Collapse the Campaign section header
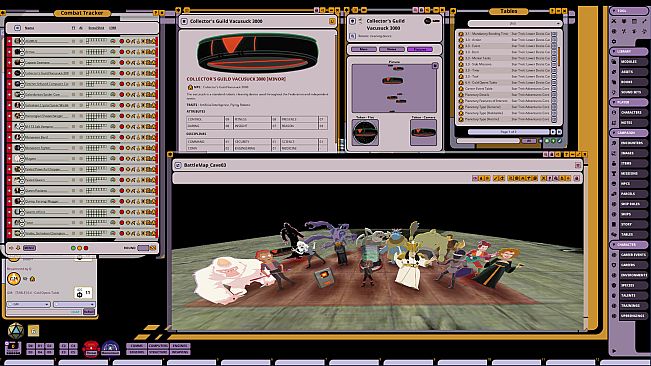 tap(628, 133)
